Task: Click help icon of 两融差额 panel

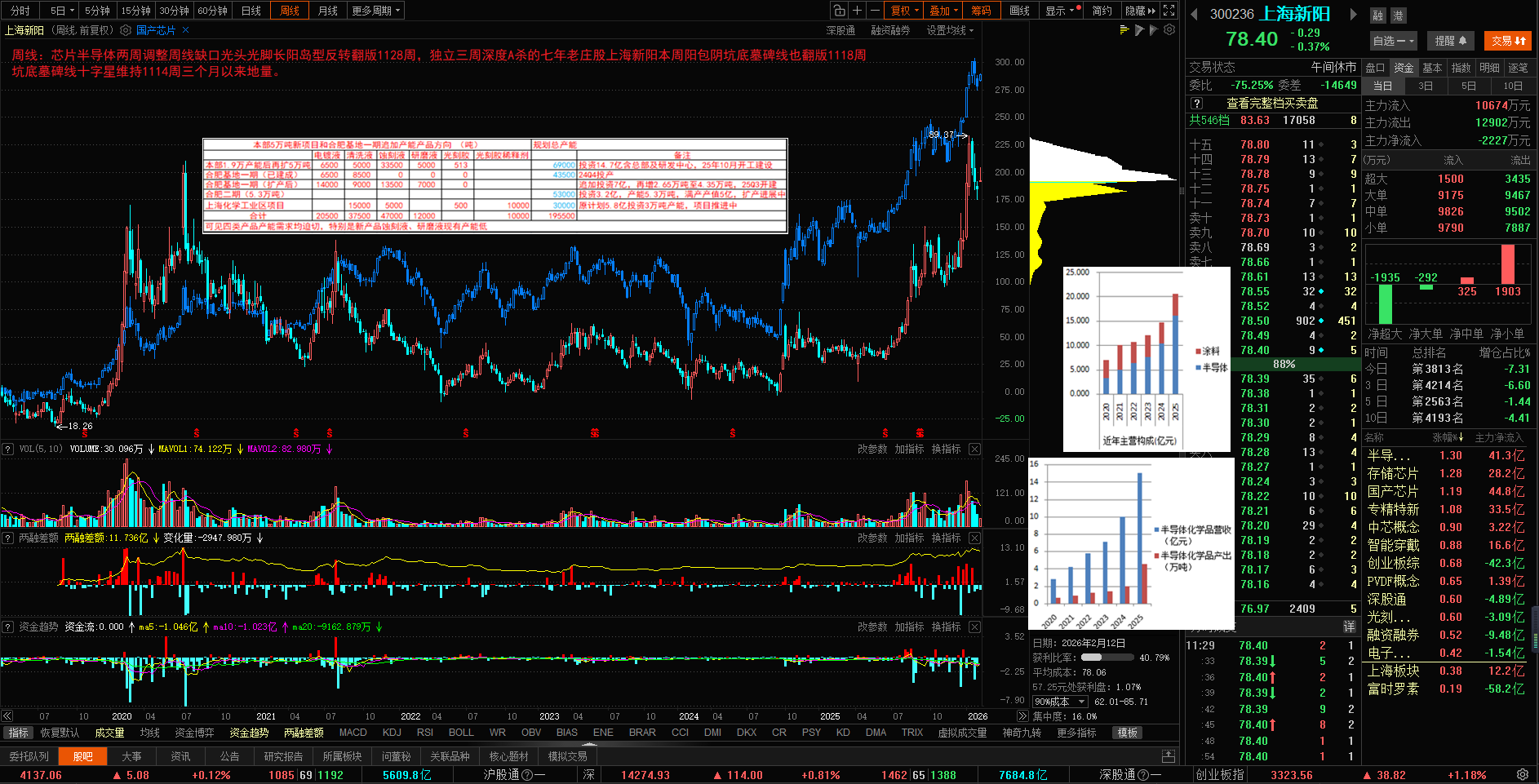Action: tap(7, 538)
